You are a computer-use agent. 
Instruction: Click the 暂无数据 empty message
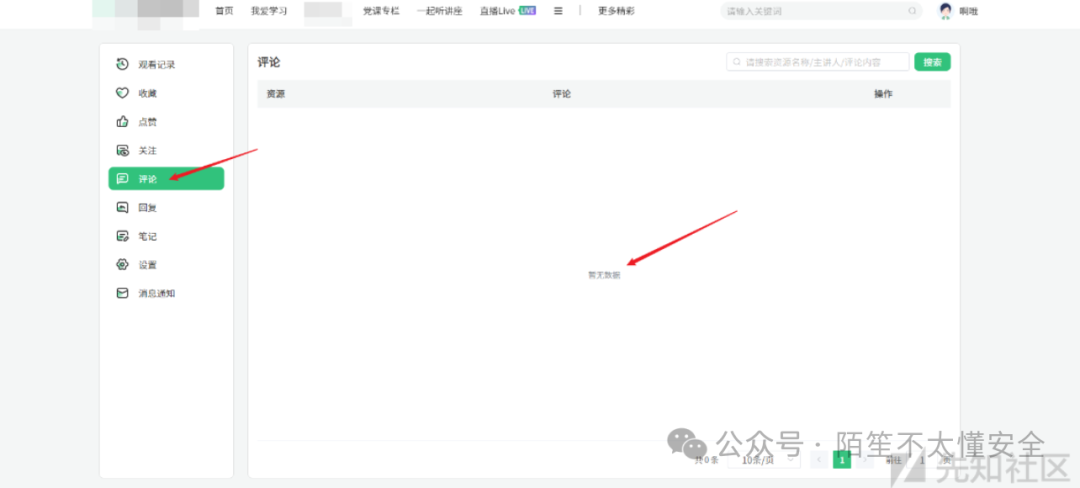(604, 275)
